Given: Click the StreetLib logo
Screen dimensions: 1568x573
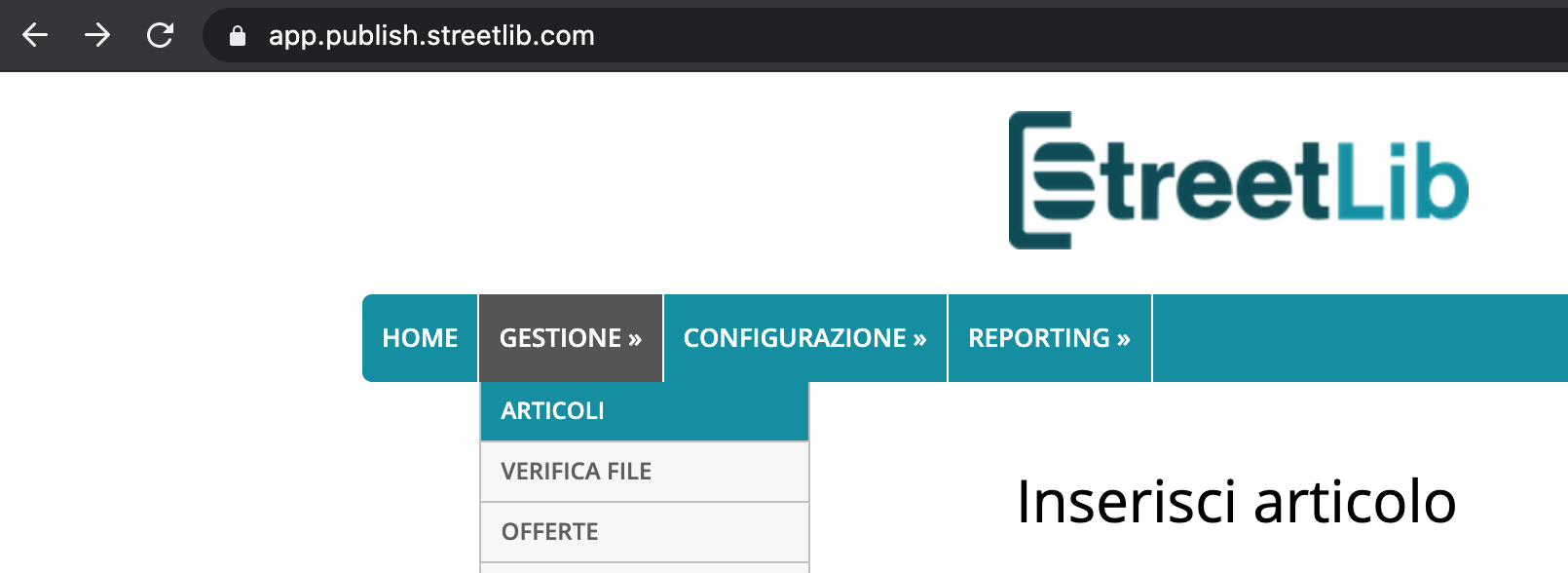Looking at the screenshot, I should pos(1238,180).
